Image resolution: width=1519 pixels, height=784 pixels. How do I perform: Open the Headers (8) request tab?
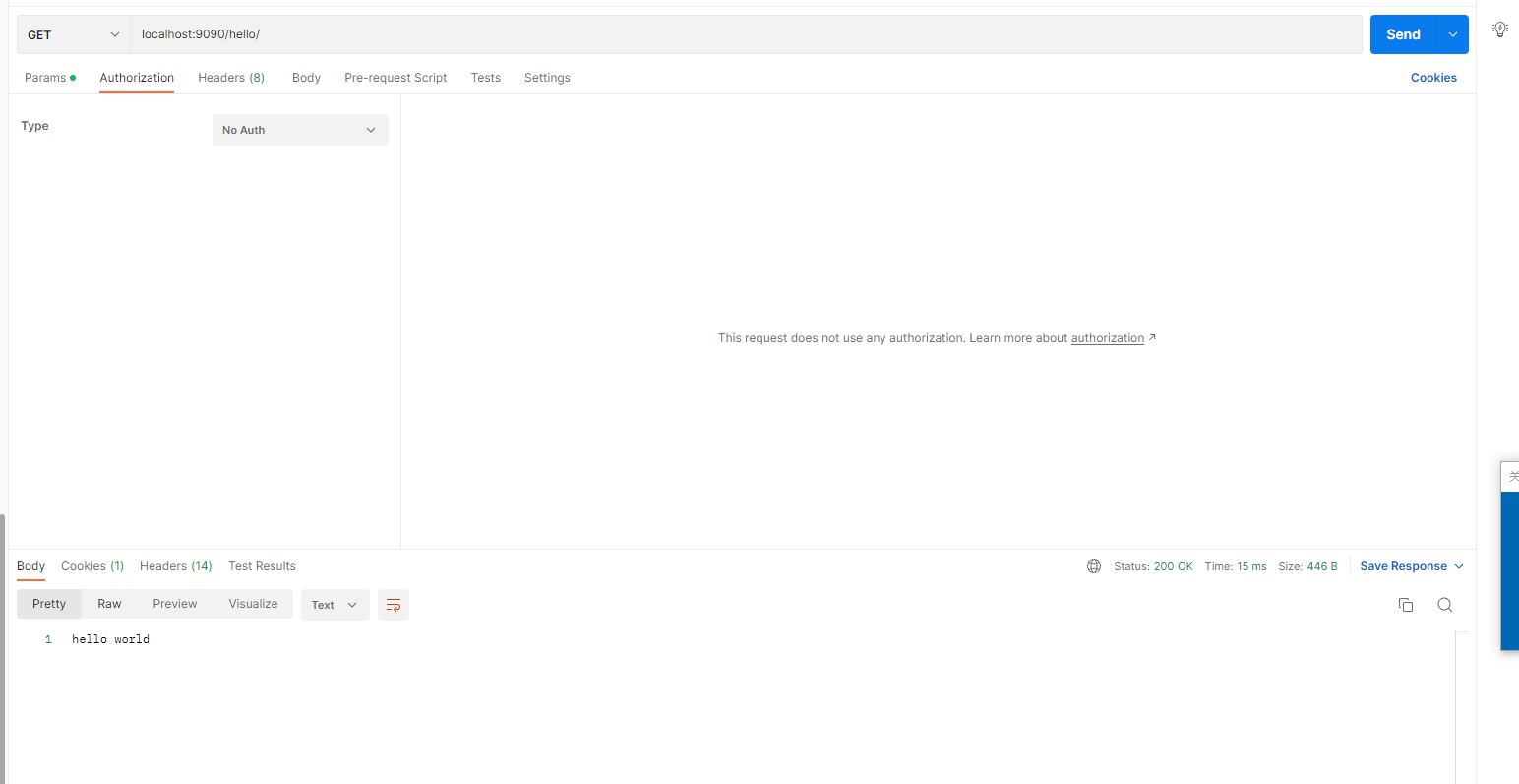(x=231, y=78)
